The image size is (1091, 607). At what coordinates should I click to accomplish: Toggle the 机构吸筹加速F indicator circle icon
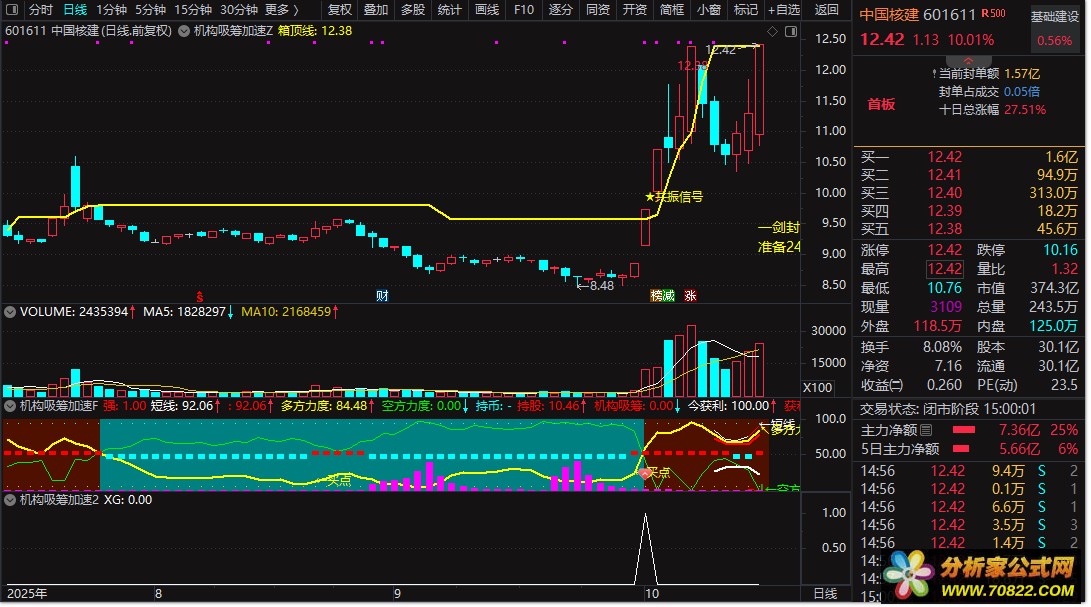click(10, 405)
